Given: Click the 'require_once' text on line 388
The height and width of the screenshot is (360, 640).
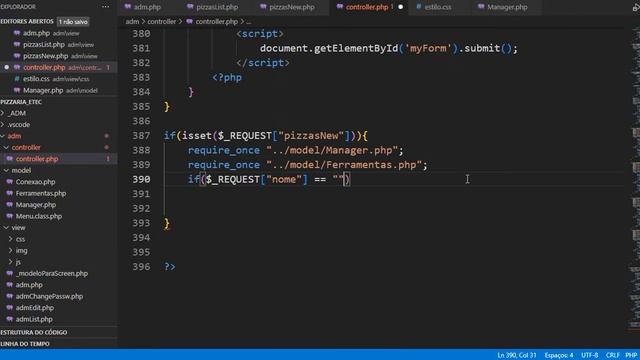Looking at the screenshot, I should [224, 150].
